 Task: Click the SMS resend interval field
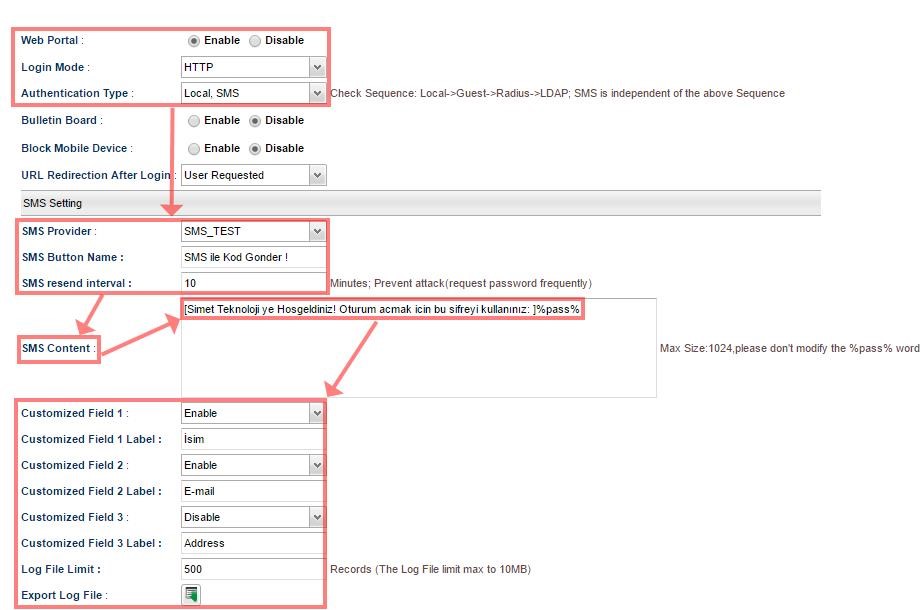click(x=254, y=283)
